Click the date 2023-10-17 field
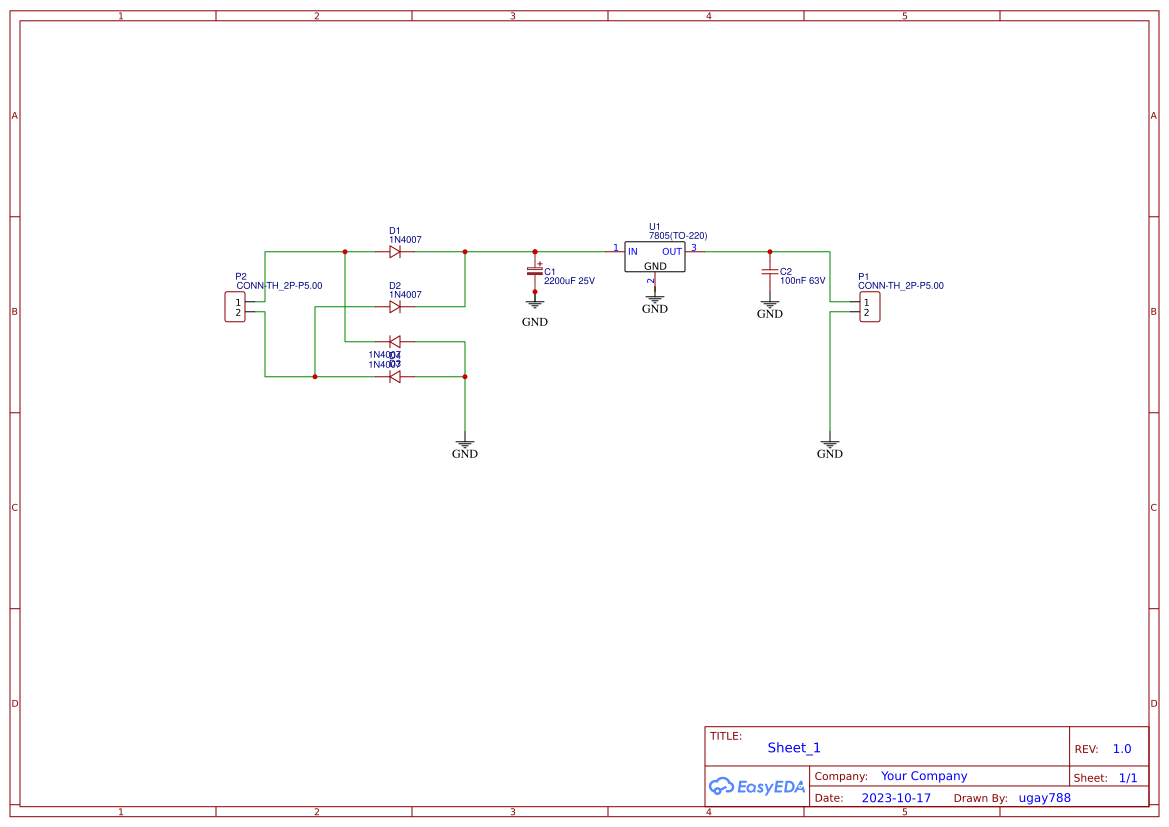 [x=896, y=797]
